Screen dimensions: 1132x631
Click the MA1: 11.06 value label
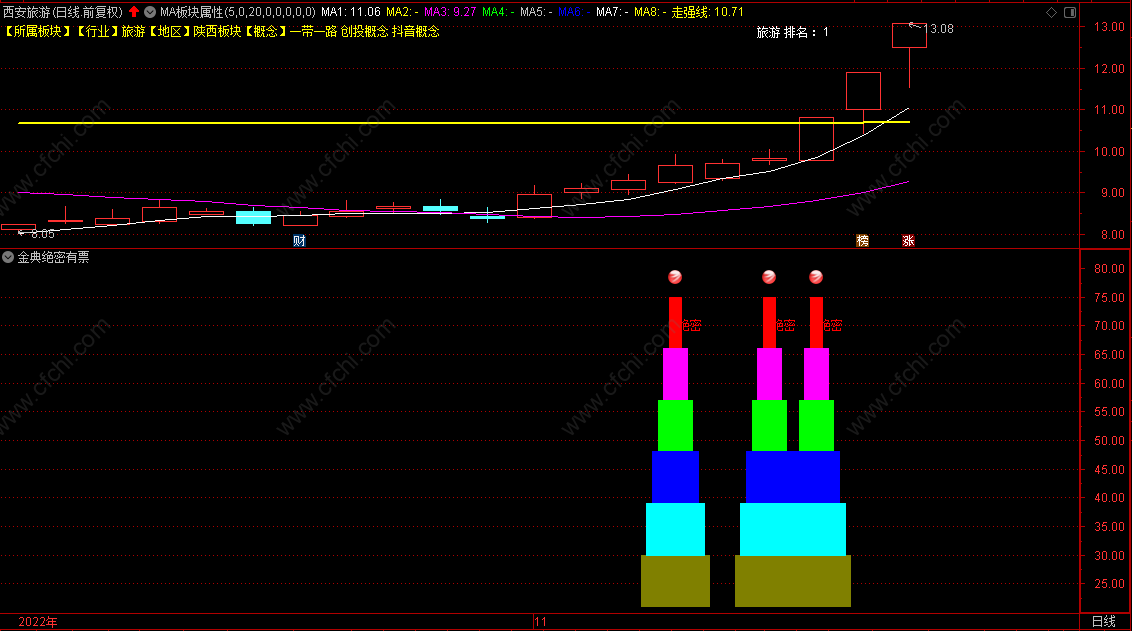(x=351, y=12)
